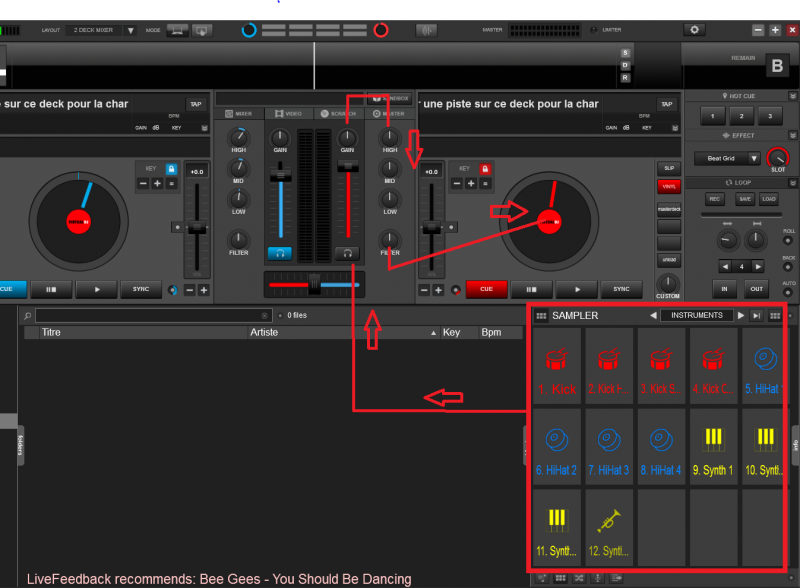
Task: Trigger the Kick 1 sampler pad
Action: 555,367
